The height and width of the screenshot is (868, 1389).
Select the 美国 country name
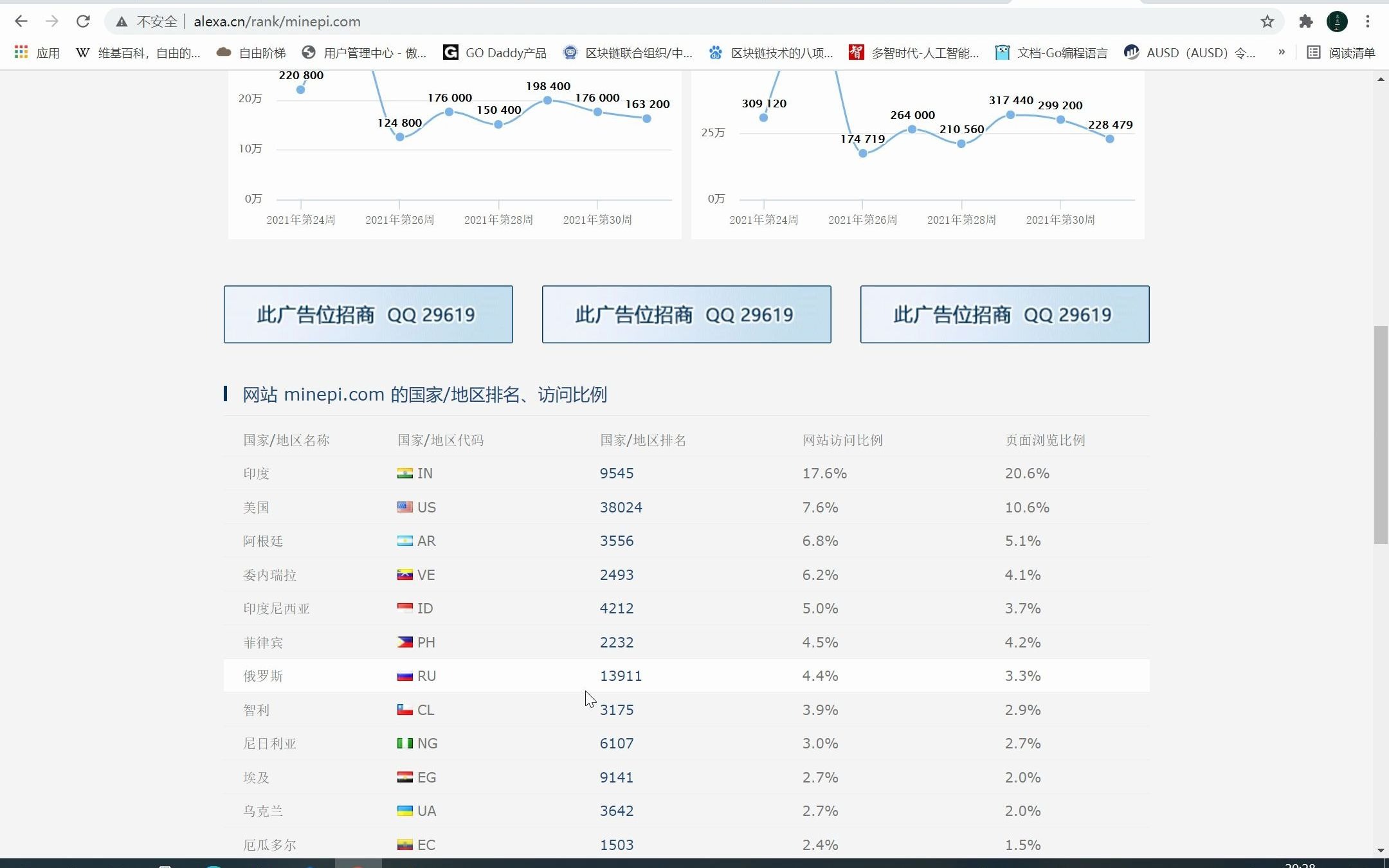[x=256, y=508]
